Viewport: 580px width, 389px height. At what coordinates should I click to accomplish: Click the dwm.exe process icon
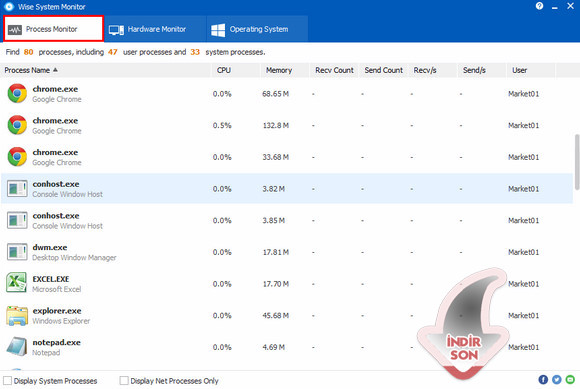tap(17, 252)
